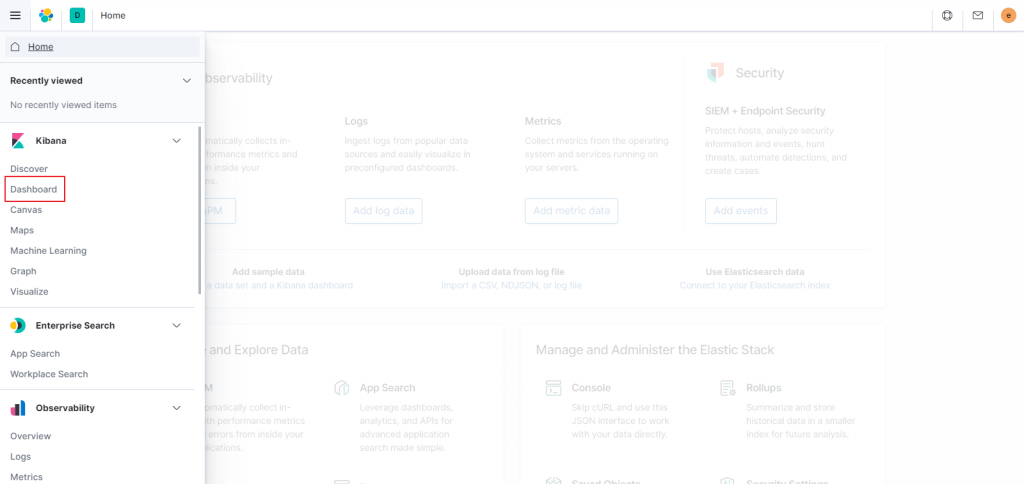Click 'No recently viewed items' text
This screenshot has width=1024, height=484.
[x=63, y=105]
